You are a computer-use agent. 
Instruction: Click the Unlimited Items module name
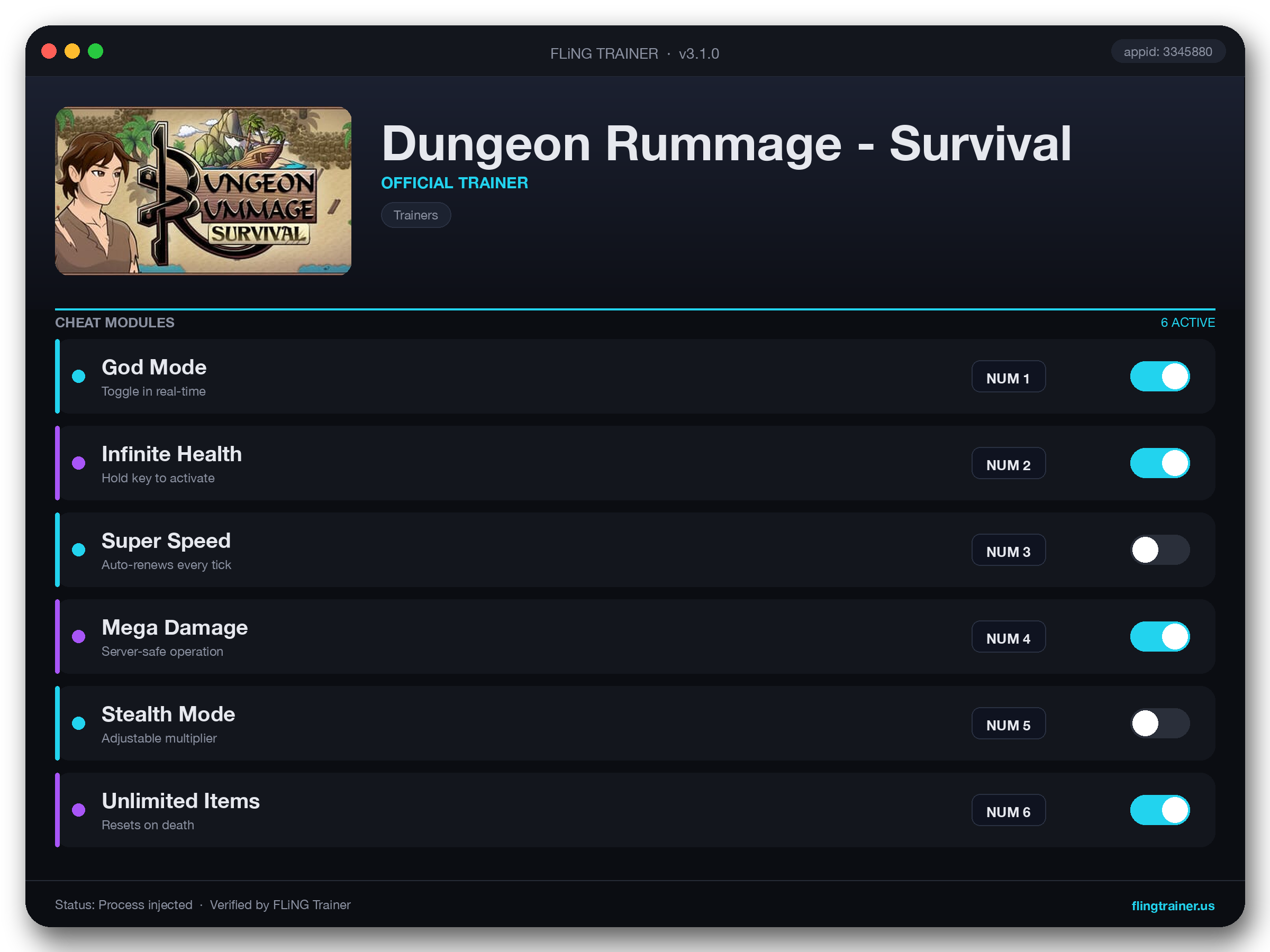click(180, 801)
